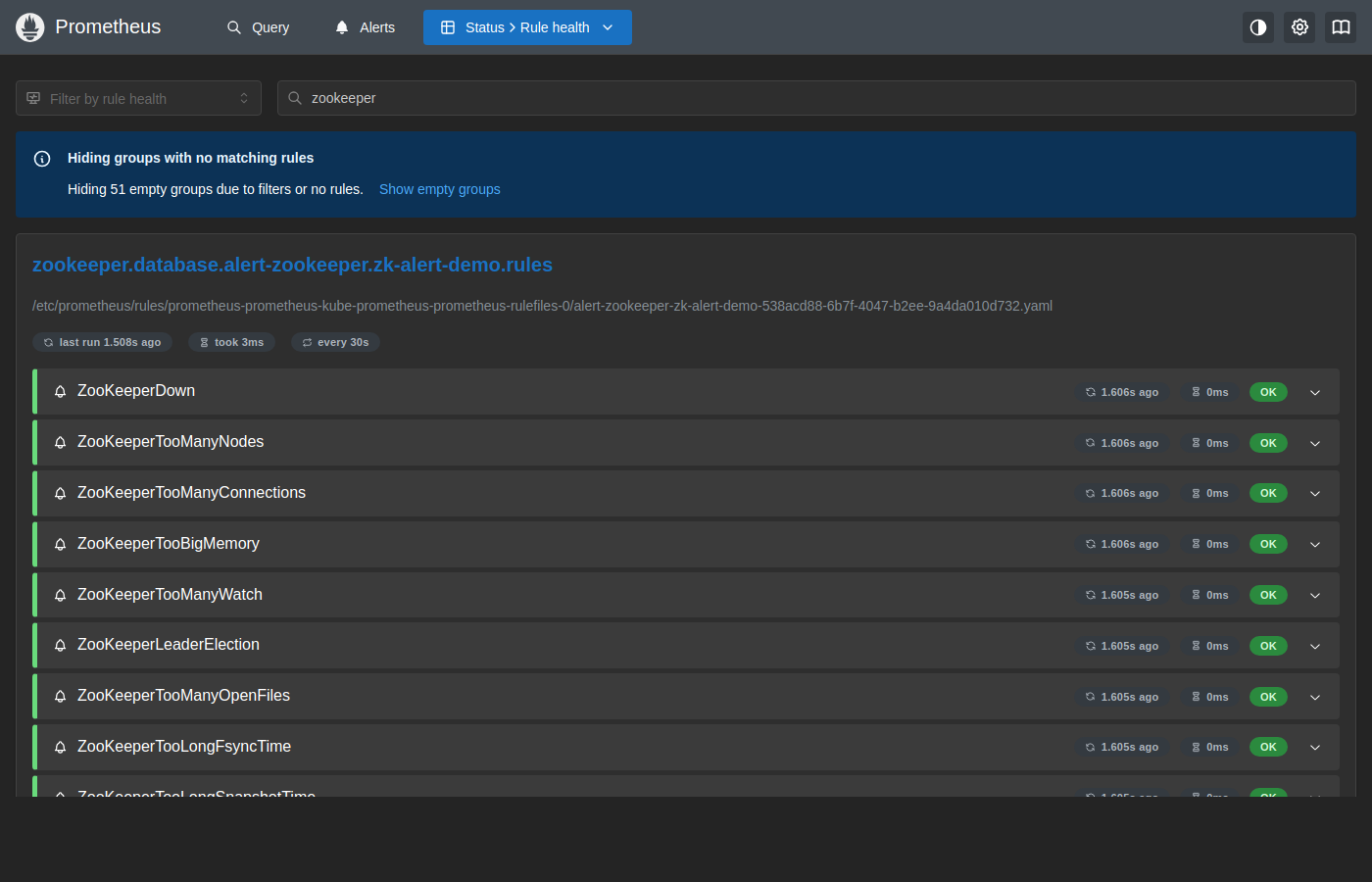Click the 'every 30s' badge
Image resolution: width=1372 pixels, height=882 pixels.
[x=335, y=342]
